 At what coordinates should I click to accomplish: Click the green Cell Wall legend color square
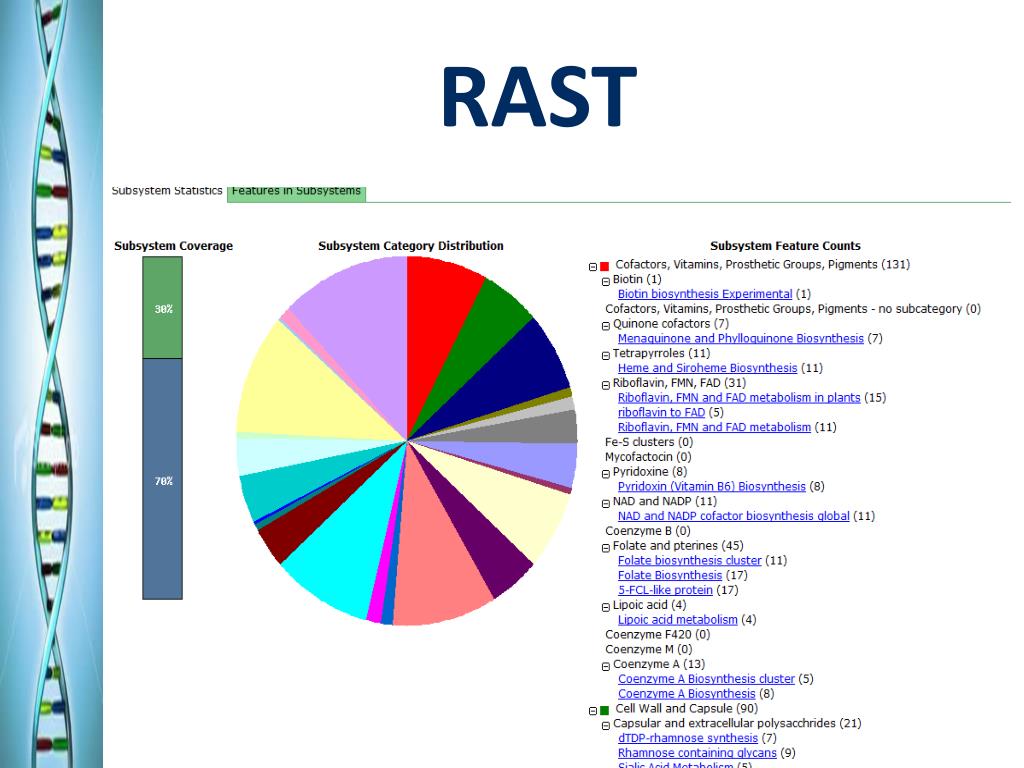[x=604, y=711]
